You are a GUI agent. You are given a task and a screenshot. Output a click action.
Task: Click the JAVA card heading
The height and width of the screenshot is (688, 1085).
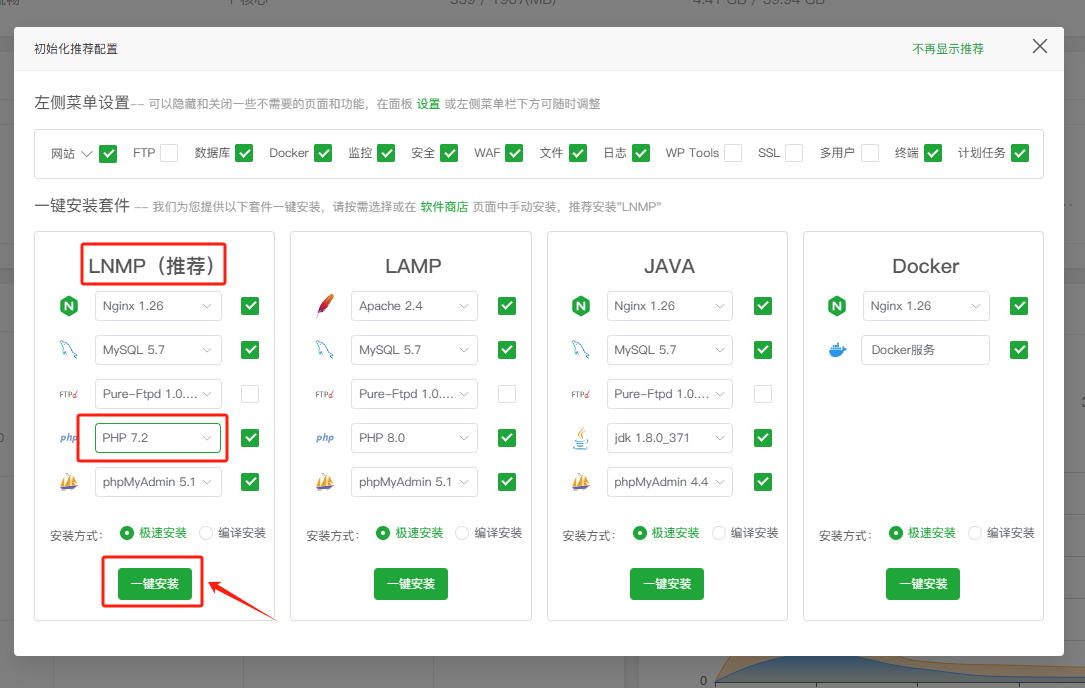pyautogui.click(x=669, y=266)
